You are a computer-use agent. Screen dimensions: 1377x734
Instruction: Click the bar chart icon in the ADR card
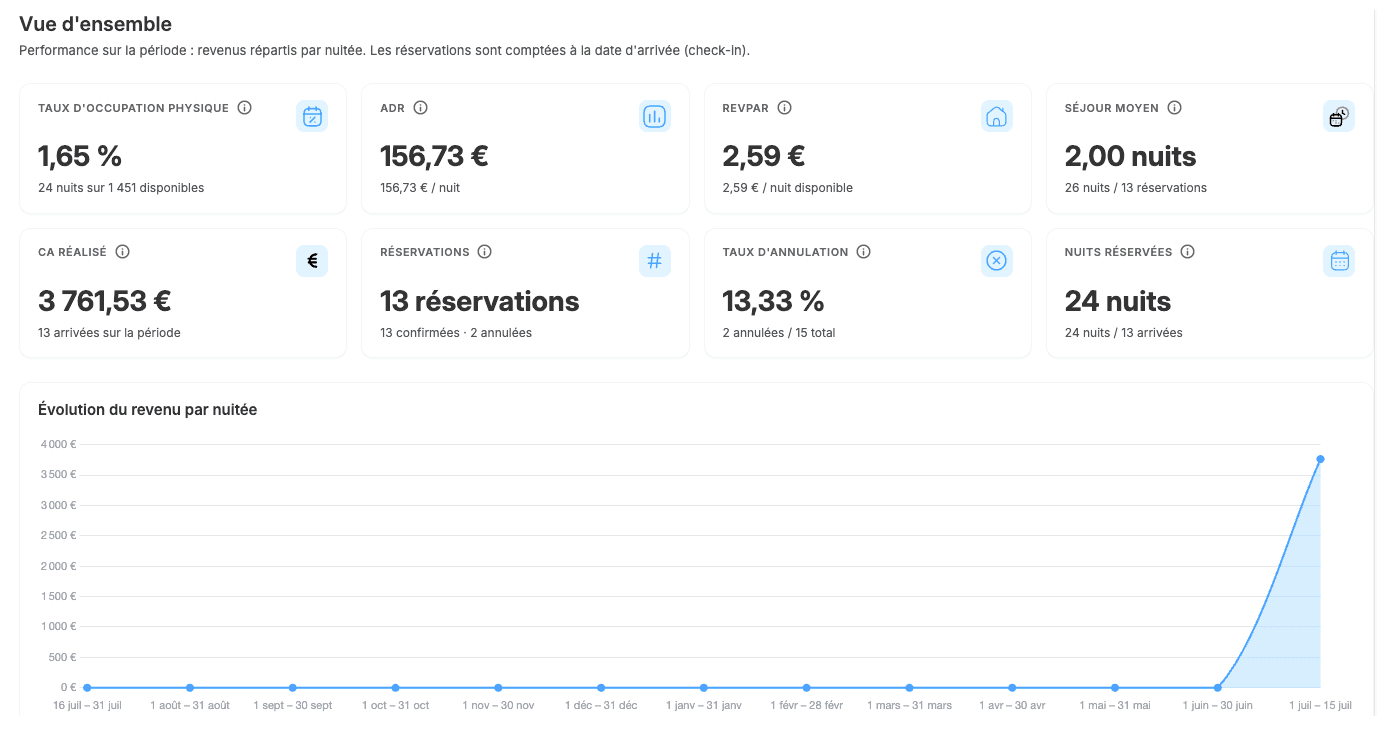655,117
